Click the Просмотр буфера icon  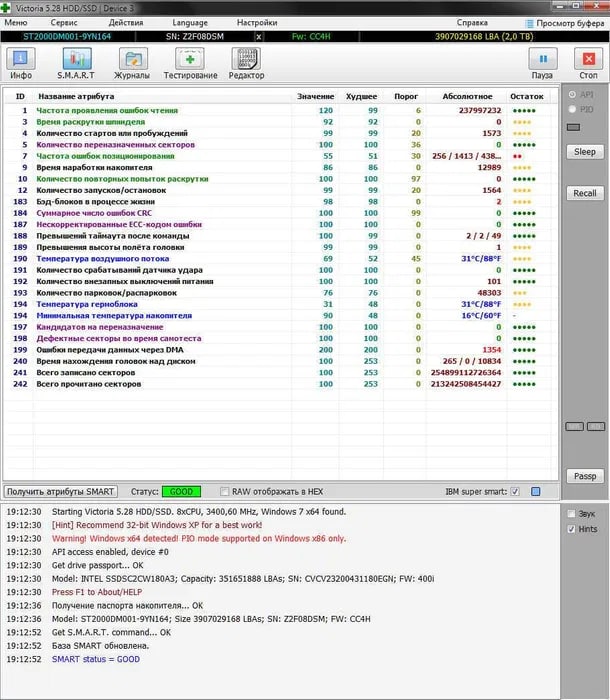pos(529,23)
